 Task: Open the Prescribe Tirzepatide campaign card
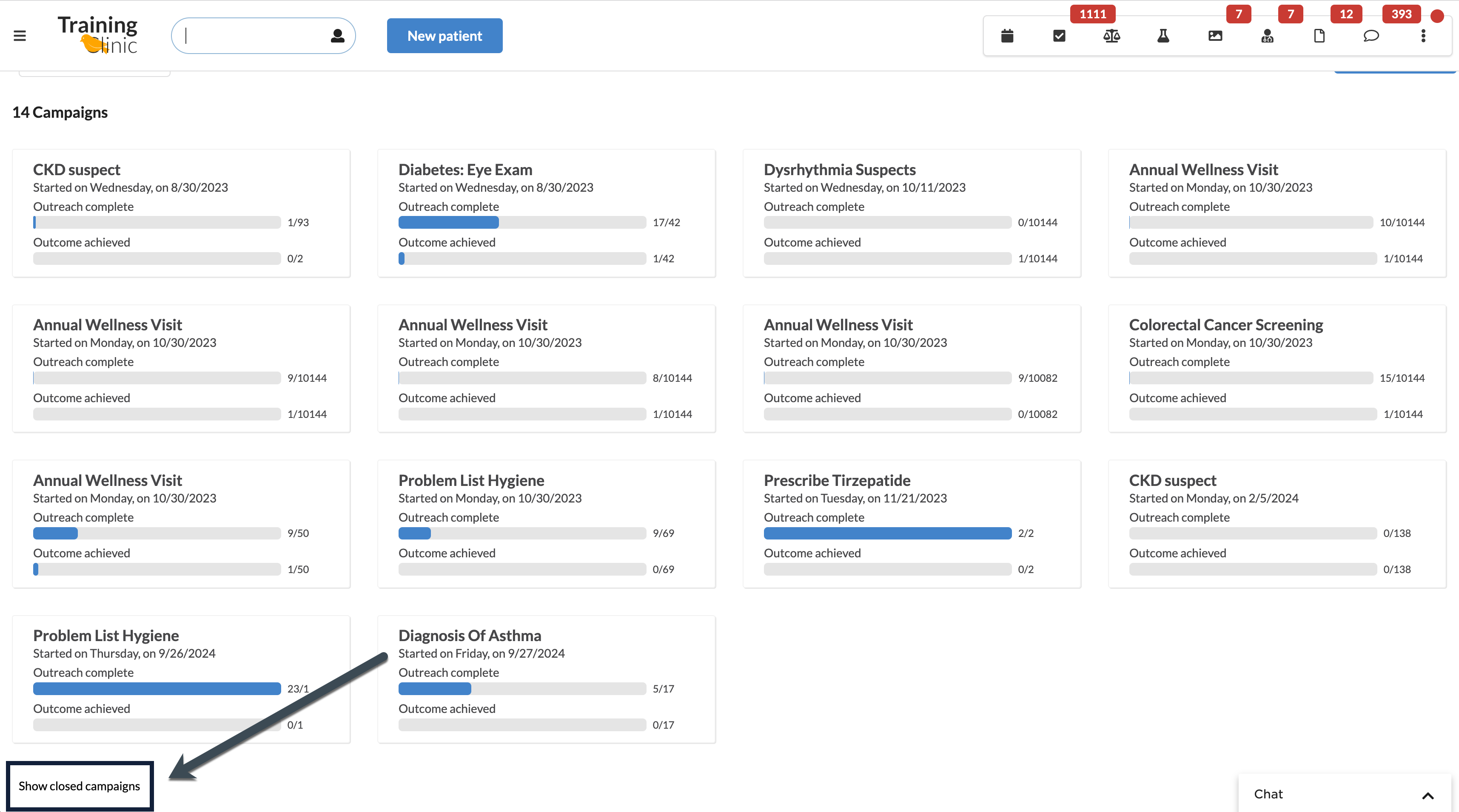(837, 480)
